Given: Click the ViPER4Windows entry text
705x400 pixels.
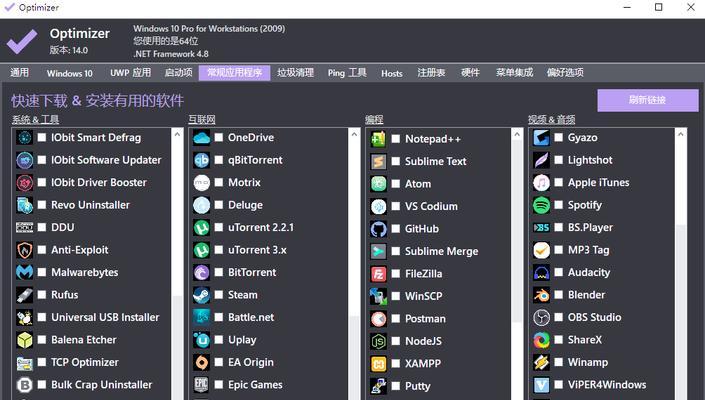Looking at the screenshot, I should pyautogui.click(x=607, y=385).
